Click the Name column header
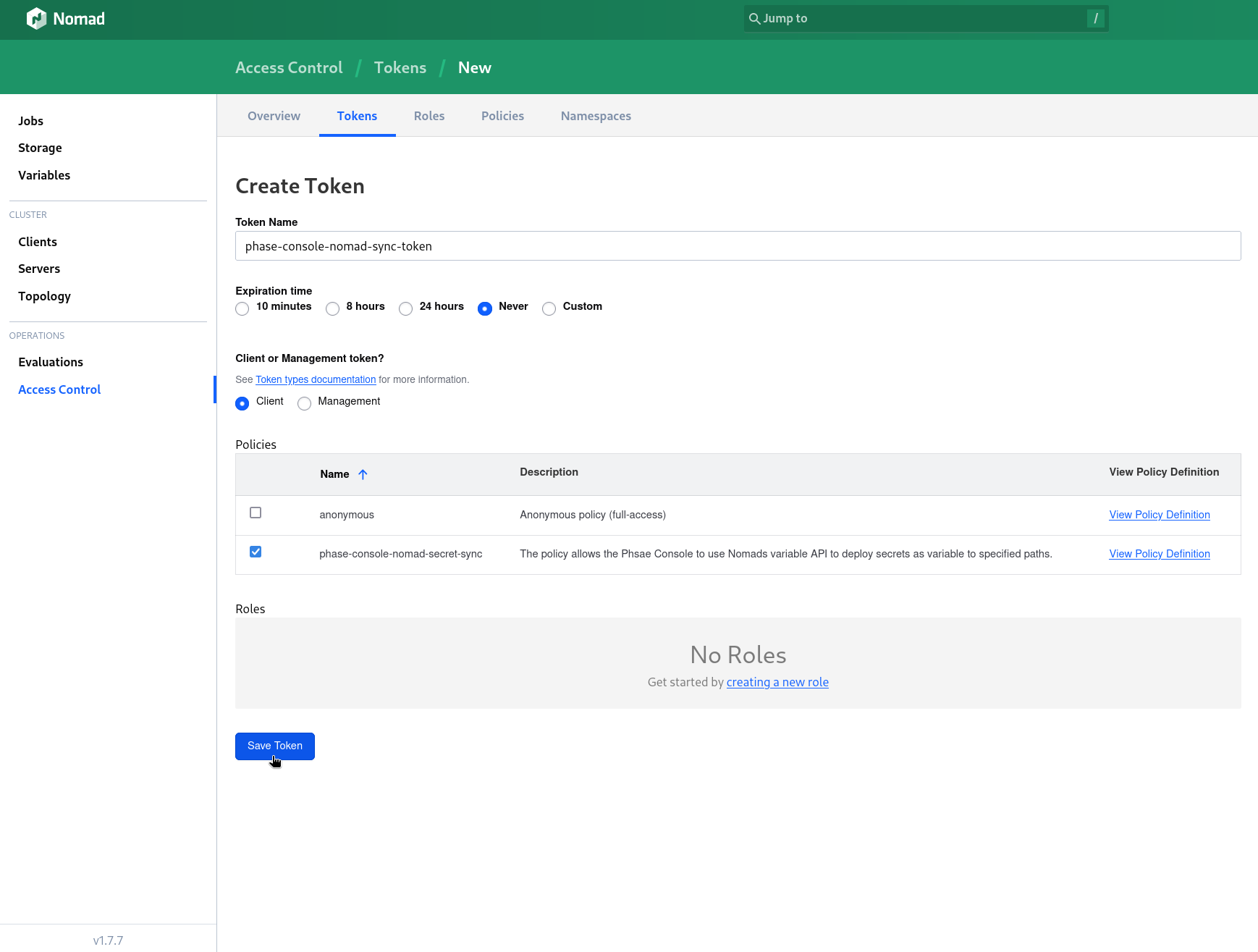This screenshot has width=1258, height=952. (x=334, y=474)
